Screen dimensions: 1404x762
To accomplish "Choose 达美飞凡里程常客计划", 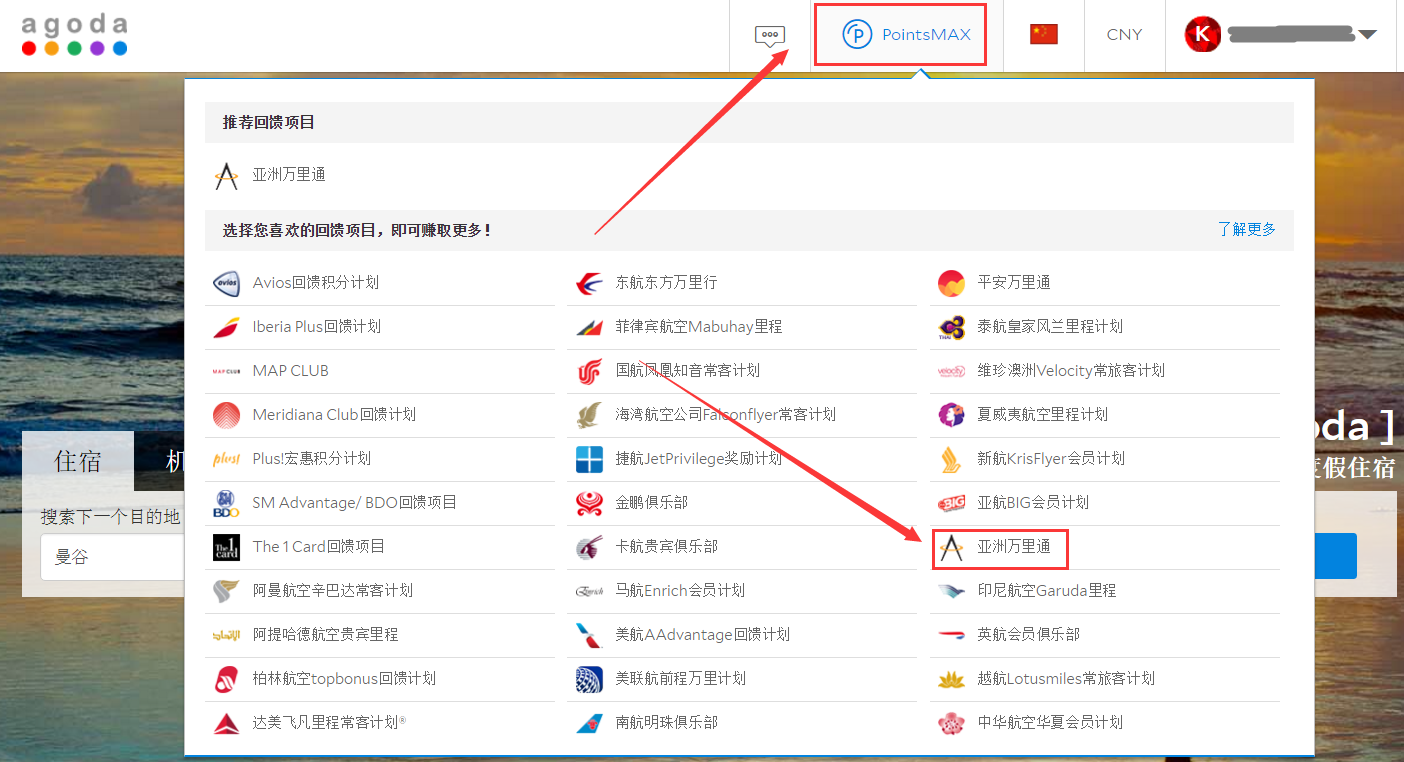I will pyautogui.click(x=329, y=723).
